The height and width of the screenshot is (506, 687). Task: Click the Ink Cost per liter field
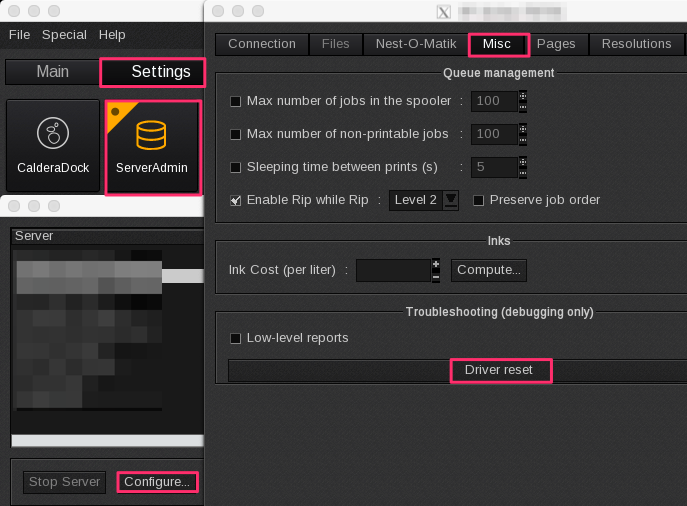[392, 270]
